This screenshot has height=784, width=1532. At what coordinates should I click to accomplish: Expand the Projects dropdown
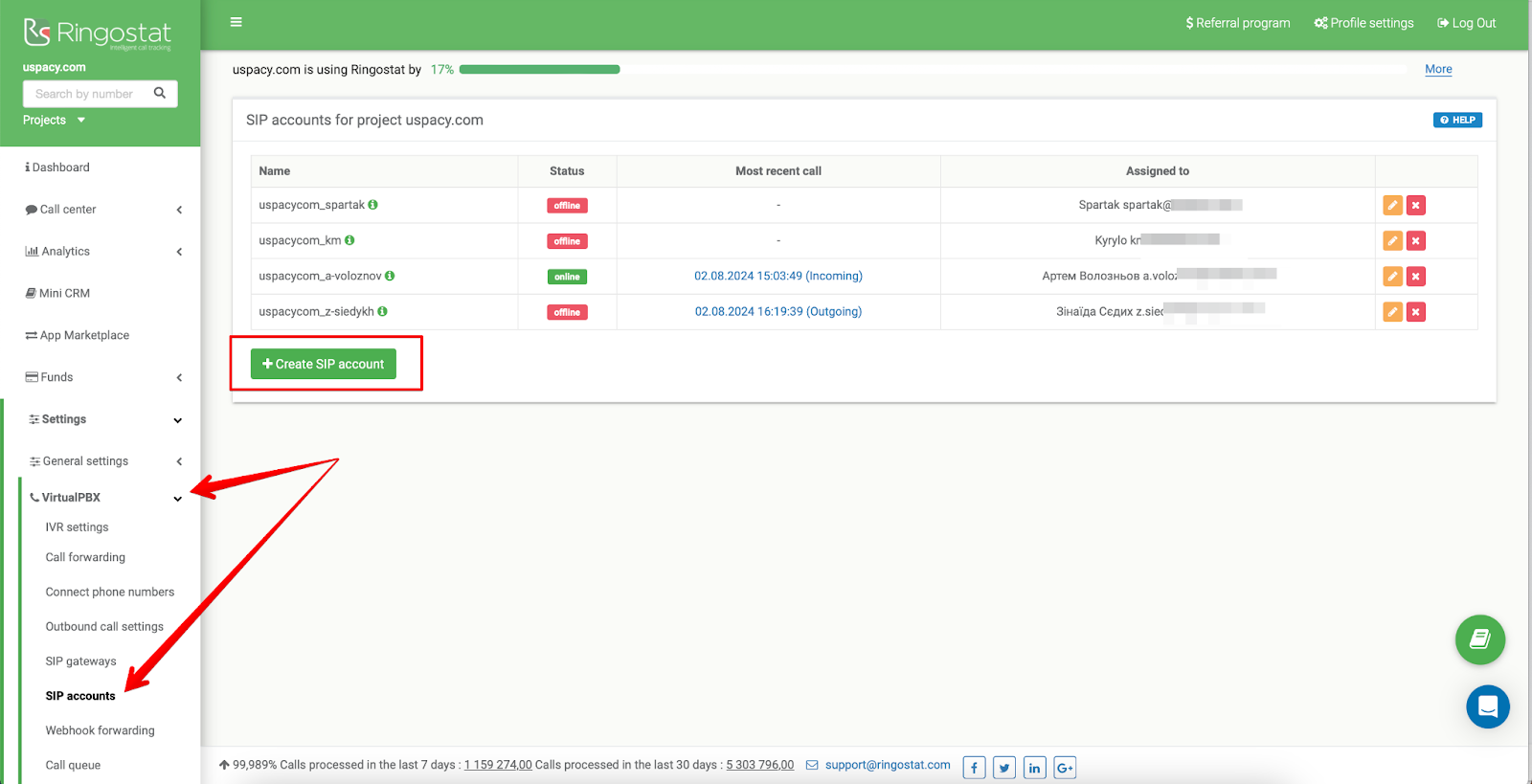click(55, 120)
